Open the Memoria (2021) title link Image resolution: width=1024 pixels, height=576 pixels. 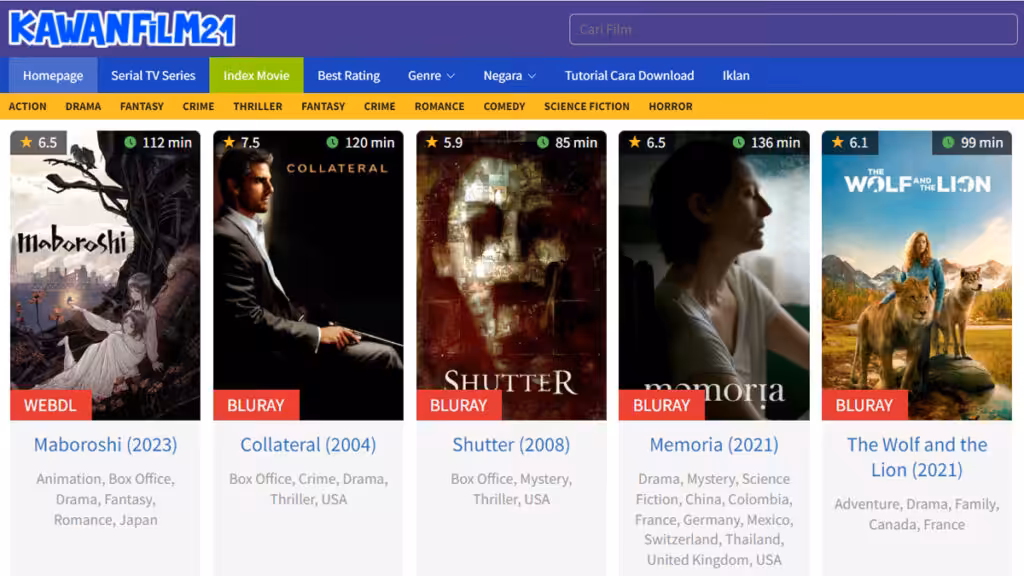[714, 445]
